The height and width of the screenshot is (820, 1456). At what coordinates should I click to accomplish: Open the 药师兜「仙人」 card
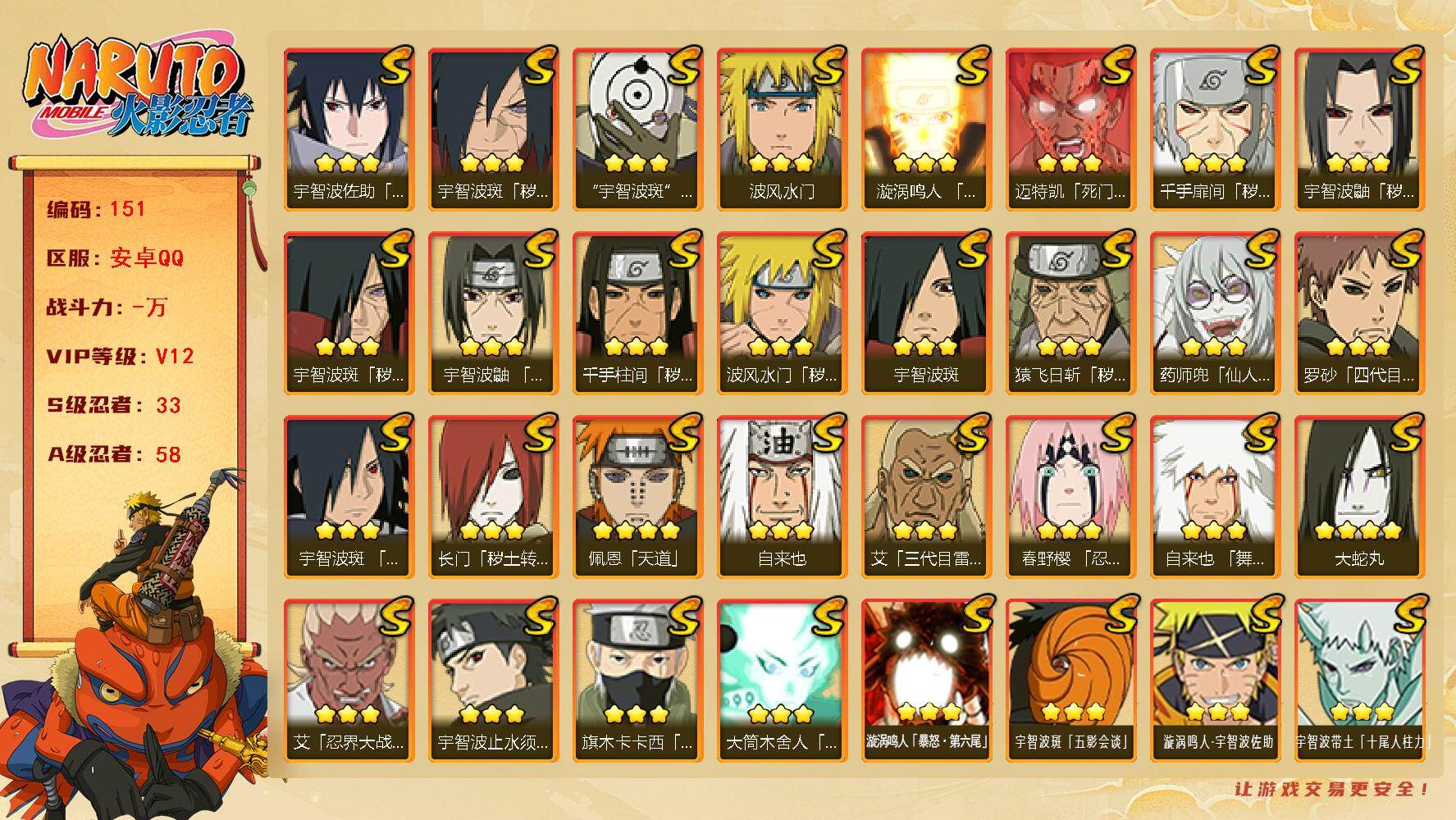[1215, 313]
